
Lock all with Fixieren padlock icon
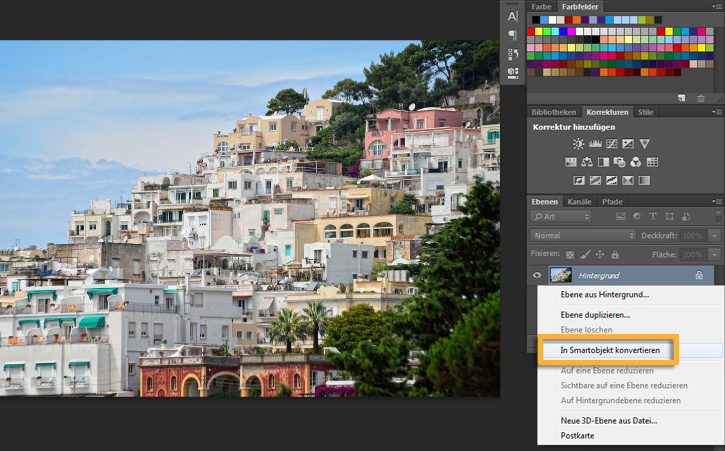615,254
